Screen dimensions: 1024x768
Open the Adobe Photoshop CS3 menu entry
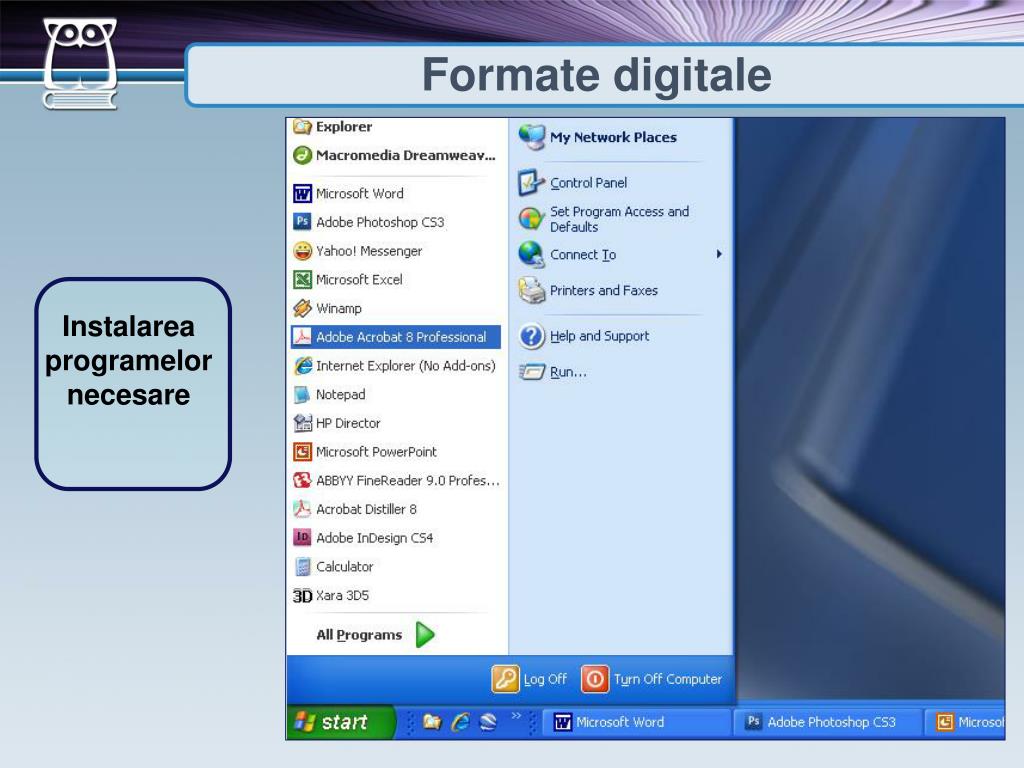tap(396, 222)
